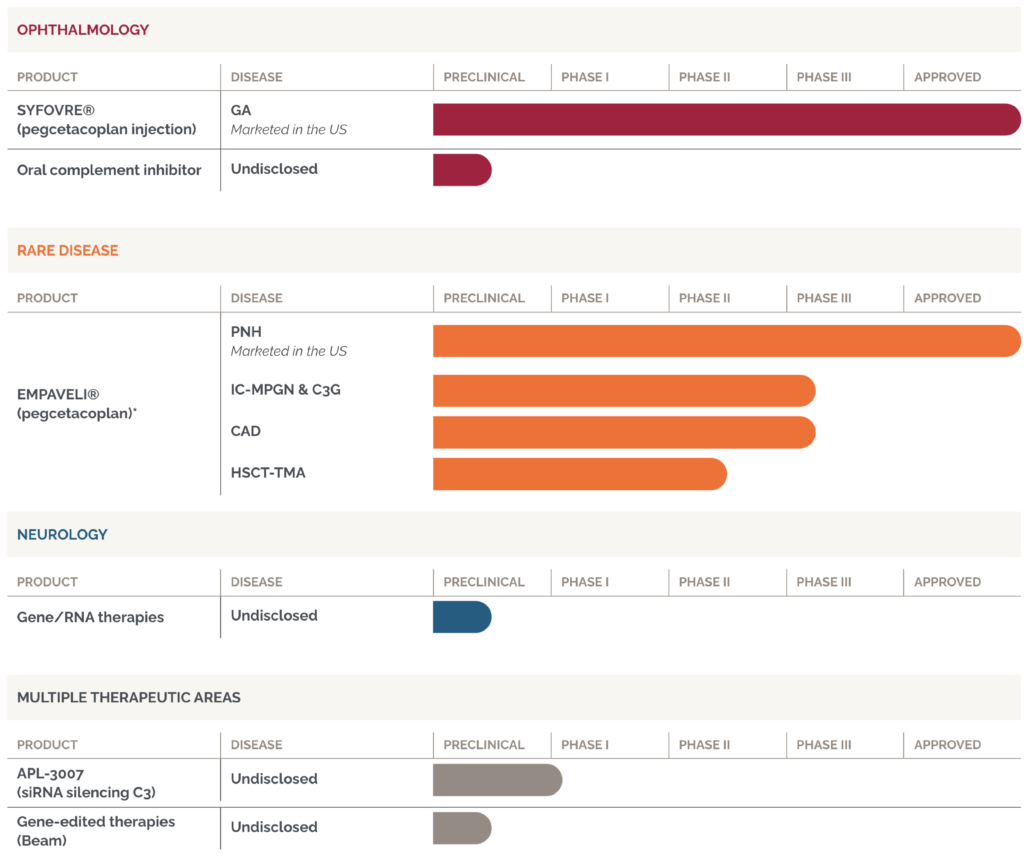Click PHASE I header in Ophthalmology table

click(585, 77)
